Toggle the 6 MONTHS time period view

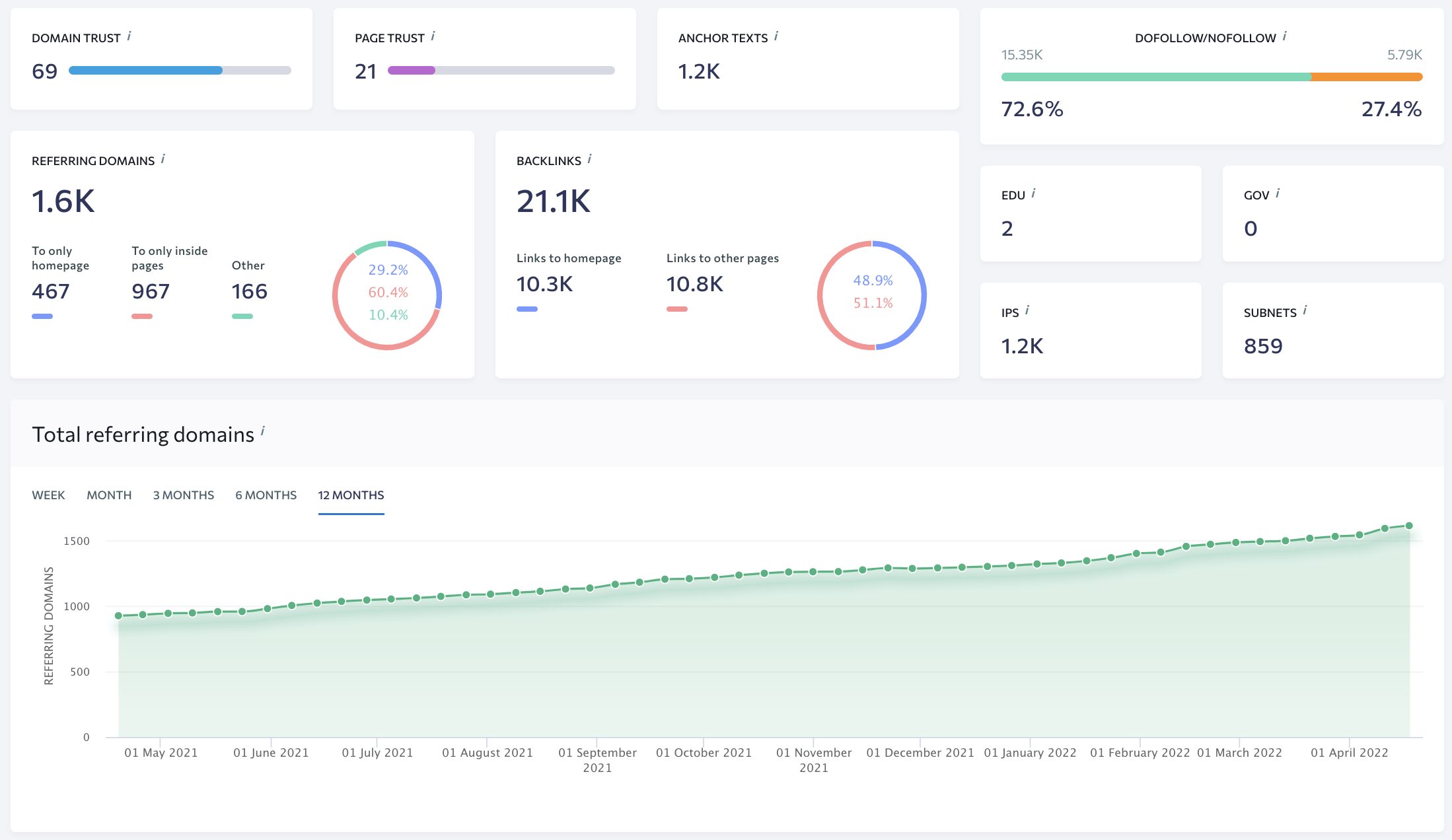(266, 494)
